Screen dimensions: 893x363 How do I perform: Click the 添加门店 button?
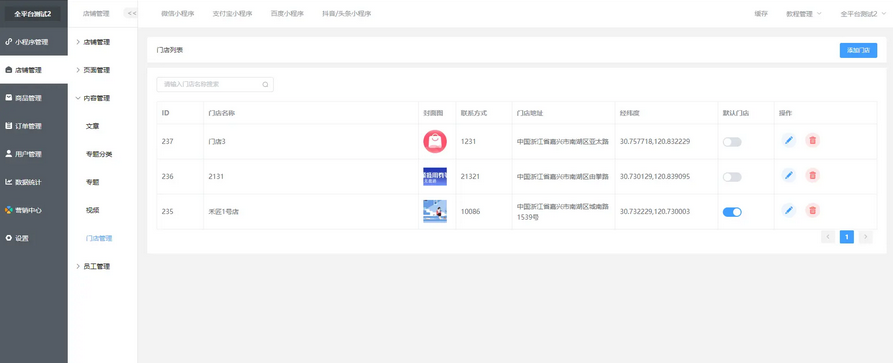coord(858,50)
